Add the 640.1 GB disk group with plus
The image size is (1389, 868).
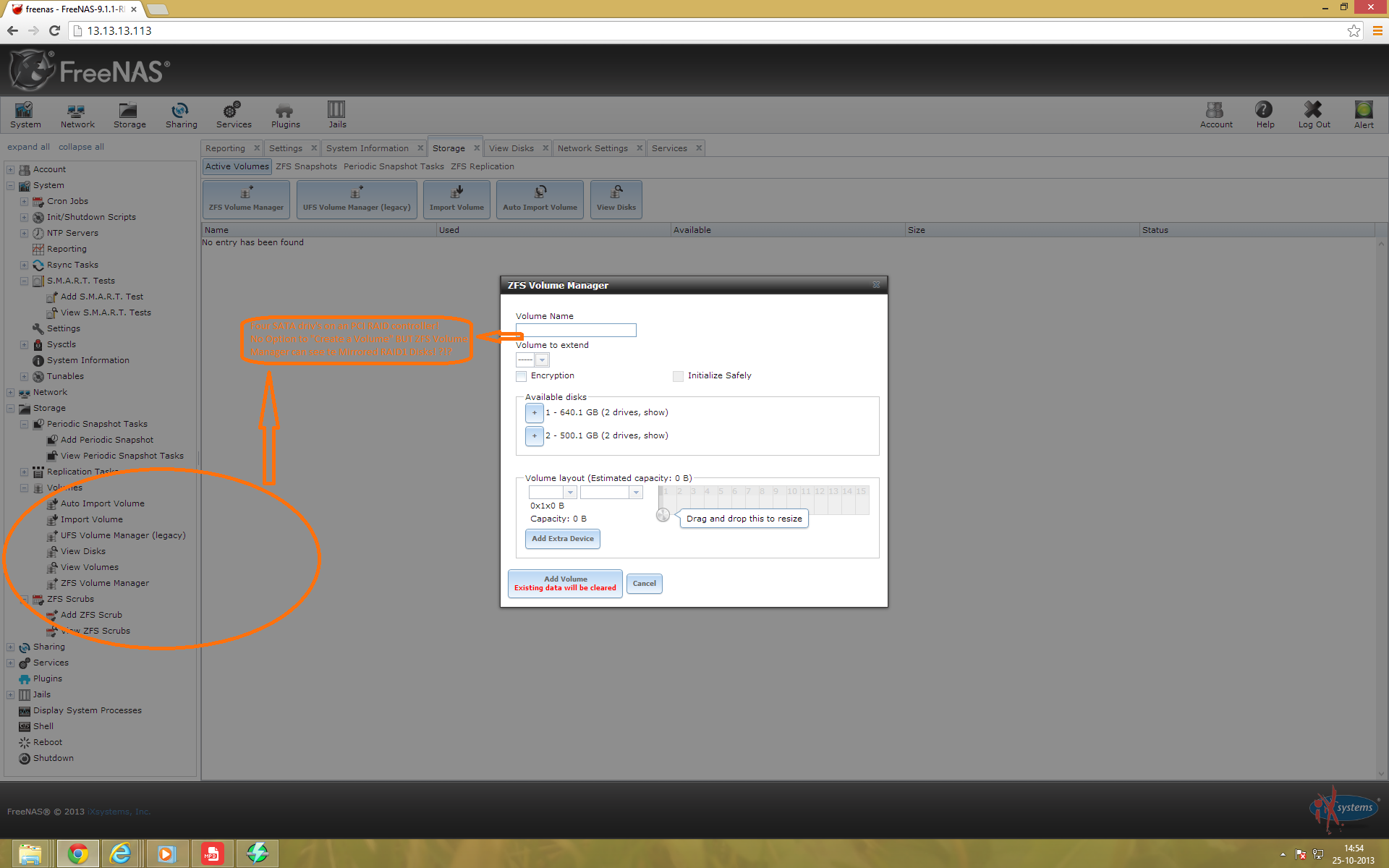[x=534, y=413]
